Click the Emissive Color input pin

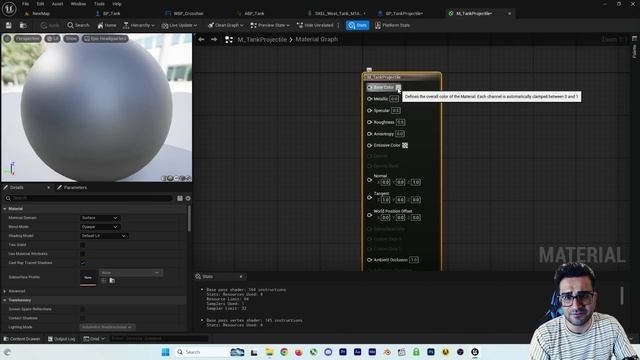[x=369, y=145]
